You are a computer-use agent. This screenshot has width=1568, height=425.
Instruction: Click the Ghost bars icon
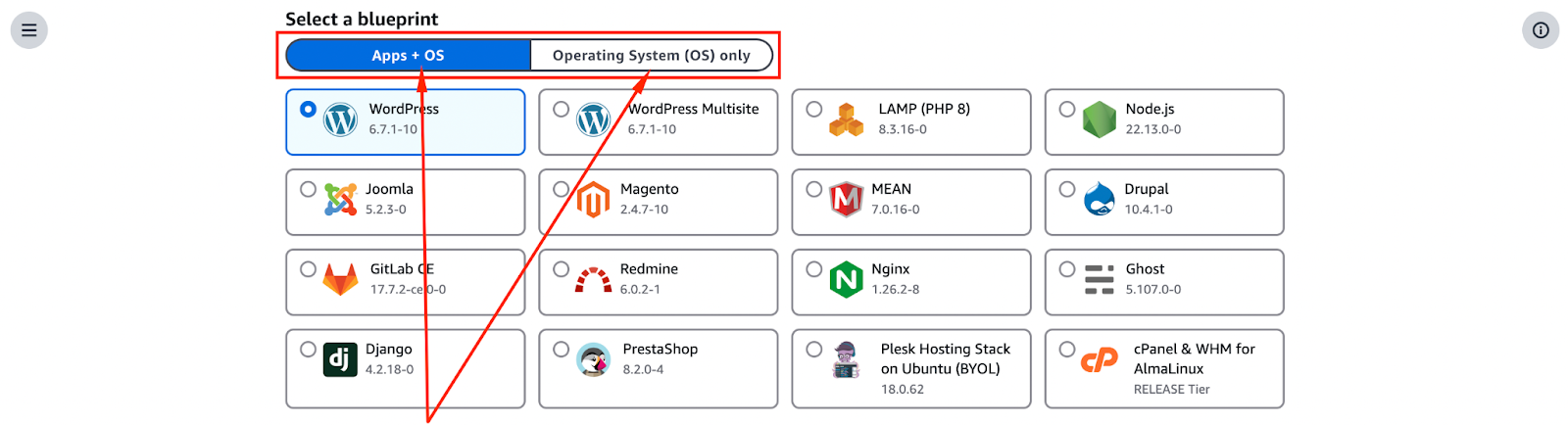[1100, 280]
